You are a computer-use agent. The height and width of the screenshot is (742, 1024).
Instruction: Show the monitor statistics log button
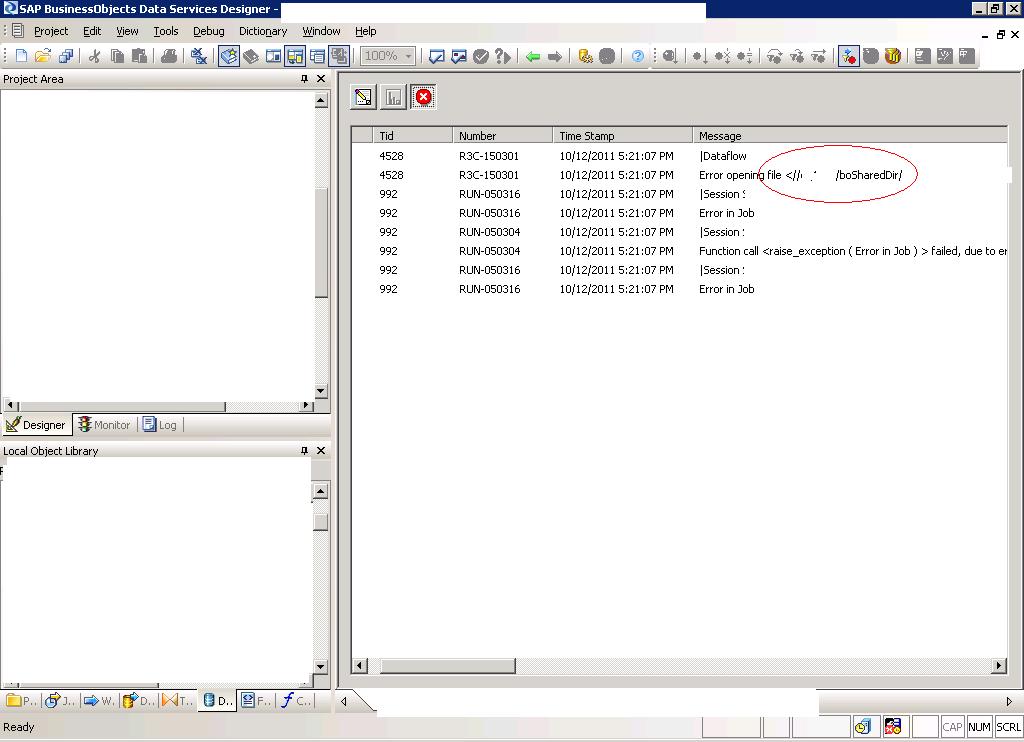[x=393, y=97]
